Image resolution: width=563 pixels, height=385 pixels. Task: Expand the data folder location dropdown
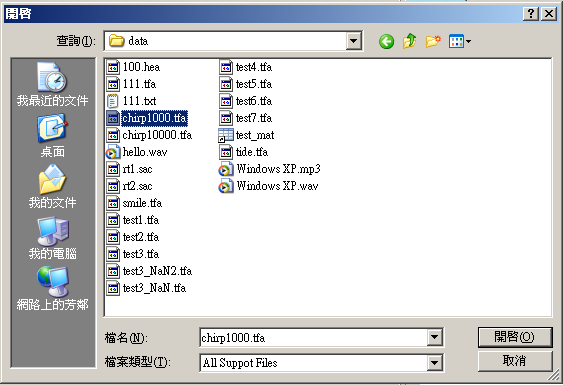(354, 41)
